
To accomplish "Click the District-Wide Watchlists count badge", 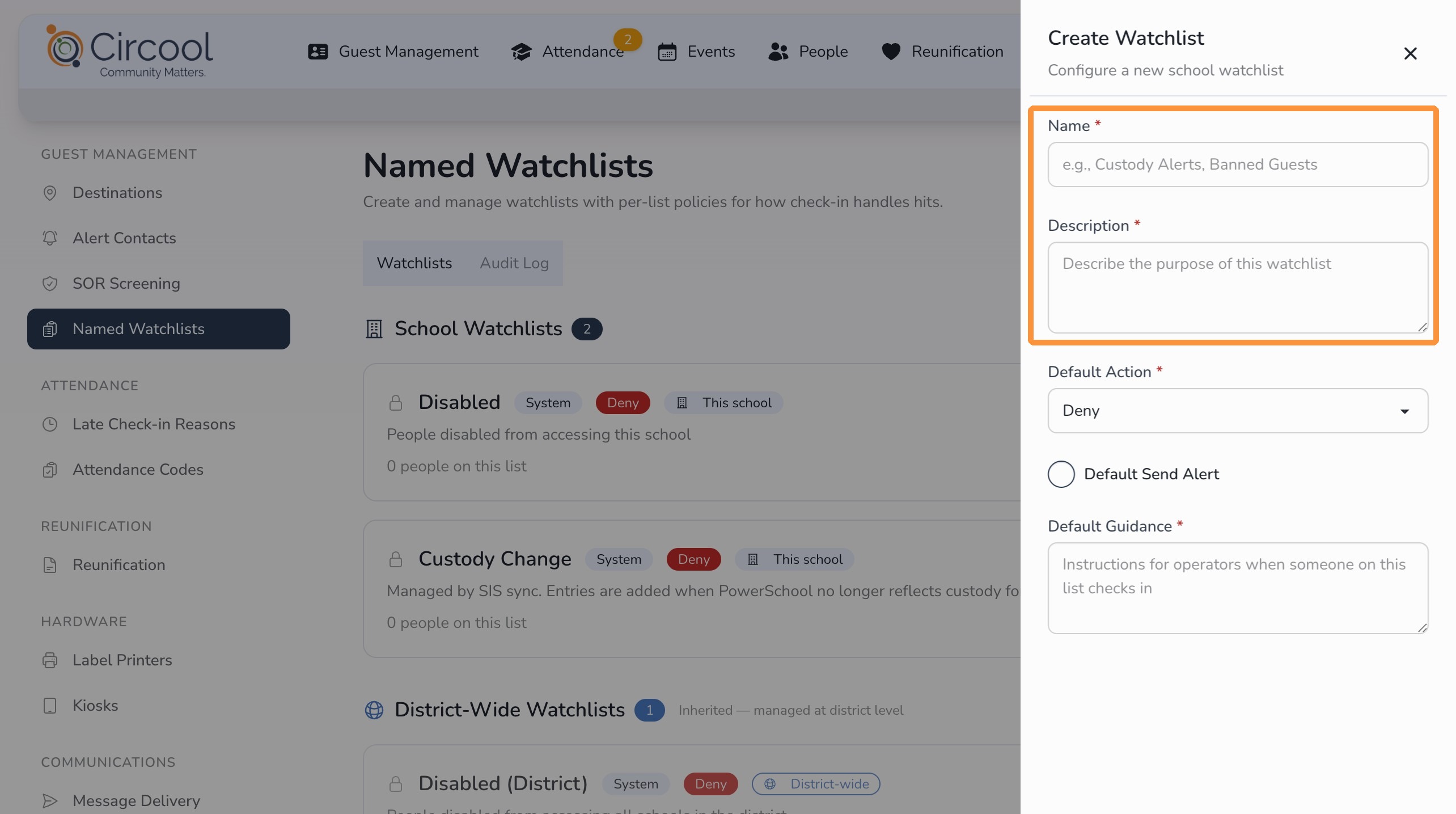I will [x=649, y=710].
